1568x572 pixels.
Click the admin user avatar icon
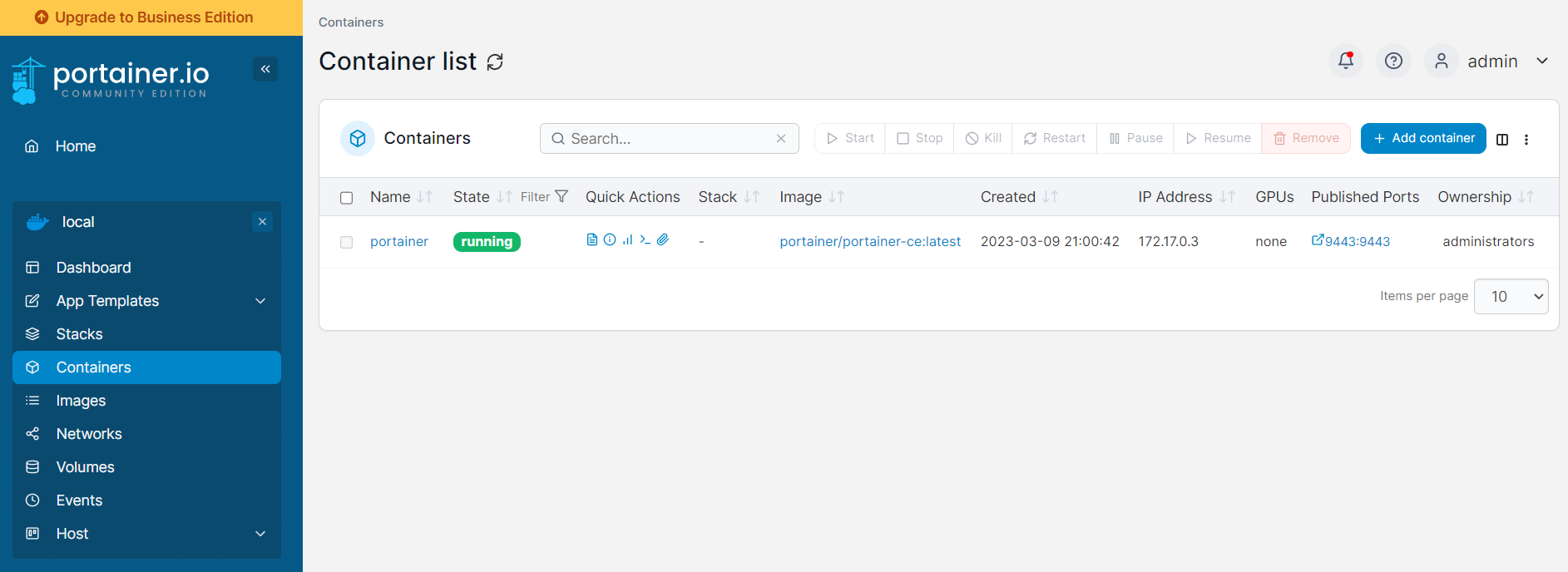(1442, 61)
